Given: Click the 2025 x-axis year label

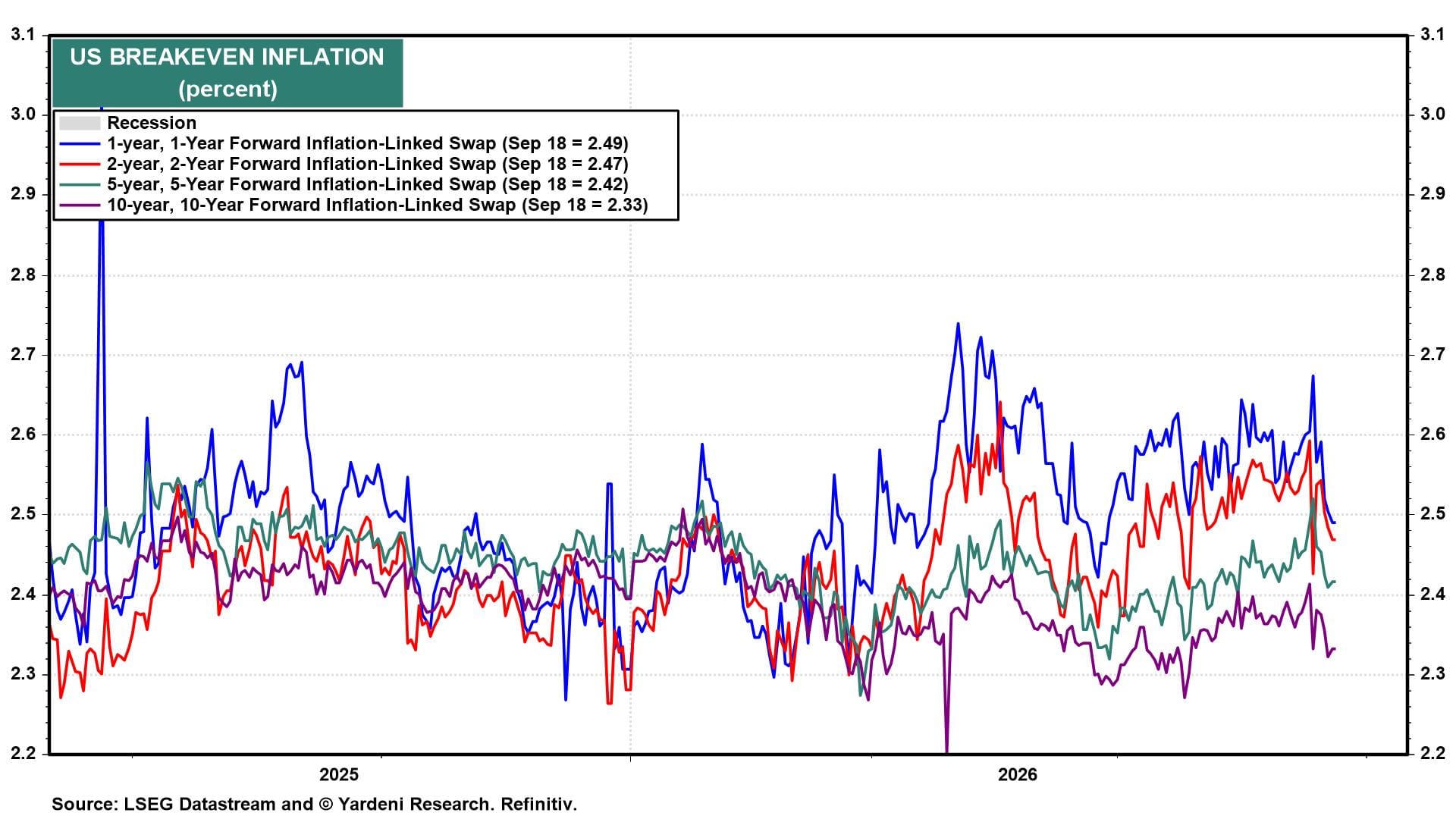Looking at the screenshot, I should coord(339,774).
